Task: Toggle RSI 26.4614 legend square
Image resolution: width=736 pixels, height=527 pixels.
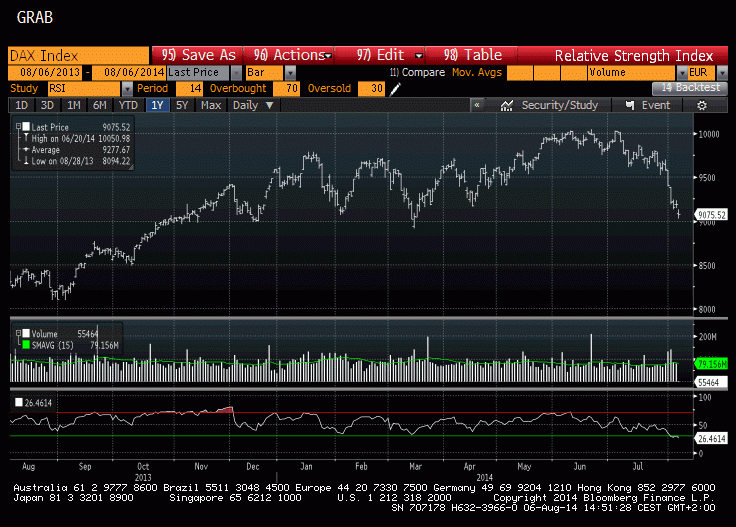Action: point(19,402)
